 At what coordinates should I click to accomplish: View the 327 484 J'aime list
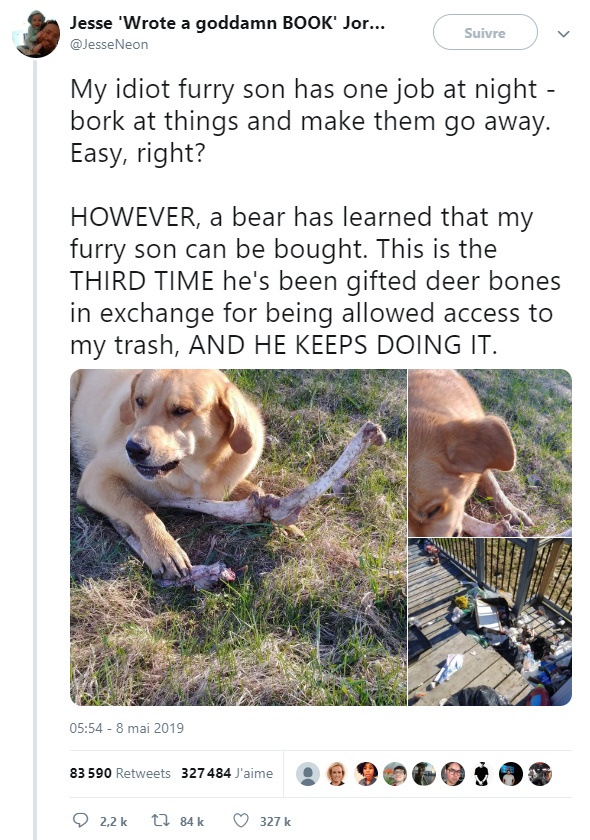[x=227, y=773]
